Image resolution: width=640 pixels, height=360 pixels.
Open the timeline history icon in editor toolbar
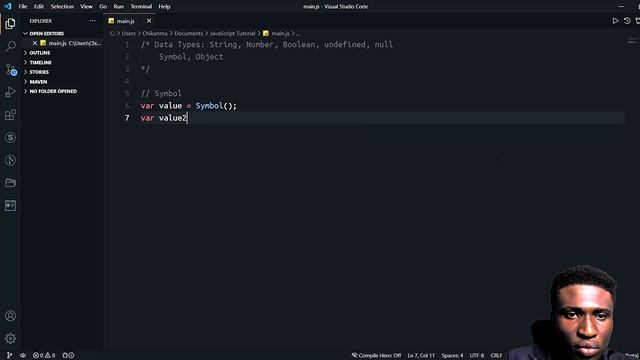tap(627, 21)
